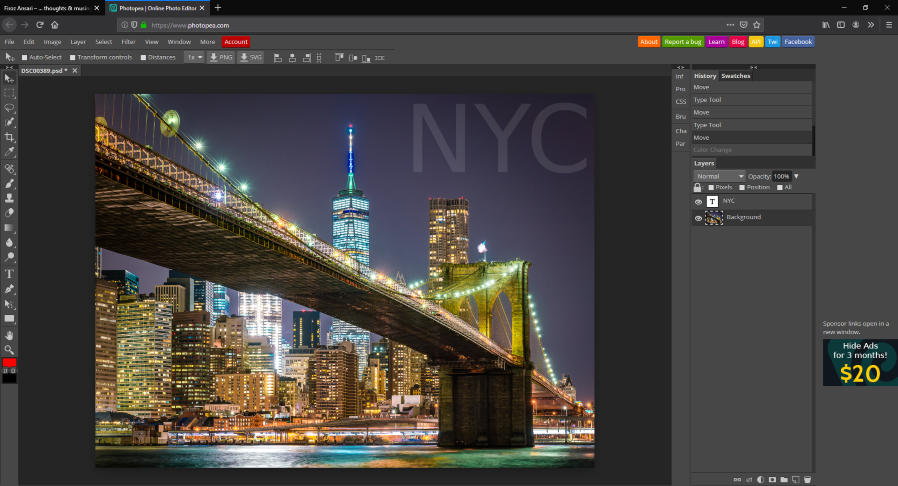The width and height of the screenshot is (898, 486).
Task: Select the Rectangle Select marquee tool
Action: pyautogui.click(x=9, y=93)
